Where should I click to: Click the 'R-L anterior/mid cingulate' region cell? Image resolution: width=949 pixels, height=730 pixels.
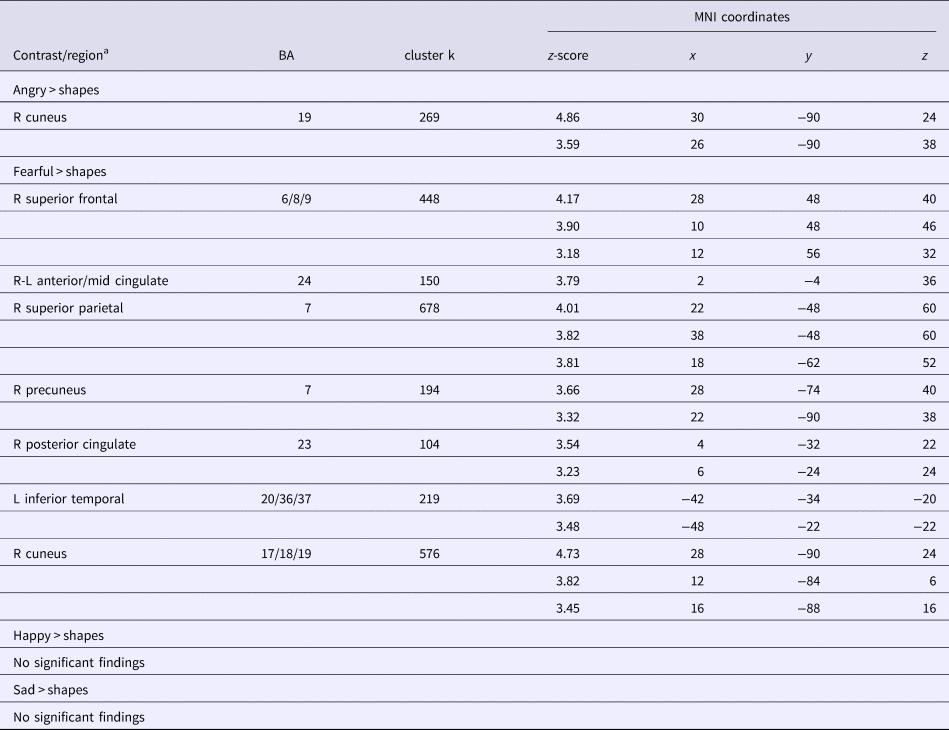91,281
